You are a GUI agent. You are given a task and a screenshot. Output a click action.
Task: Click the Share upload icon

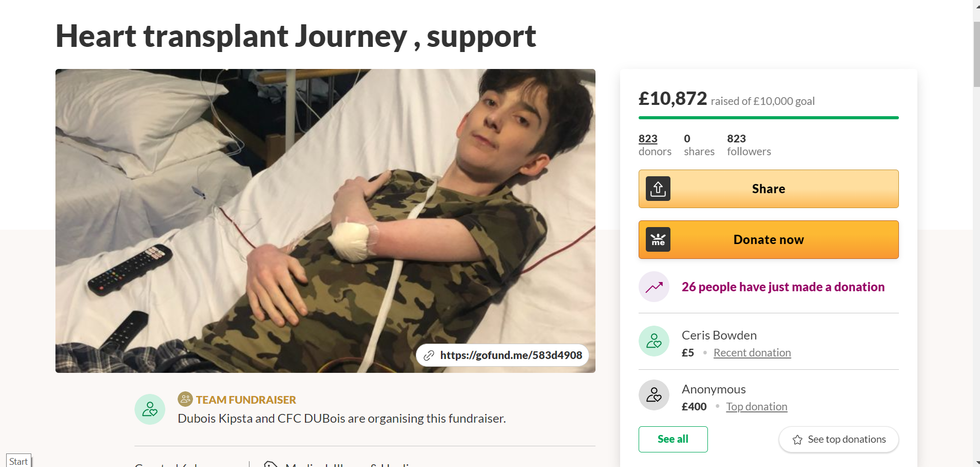pyautogui.click(x=658, y=189)
